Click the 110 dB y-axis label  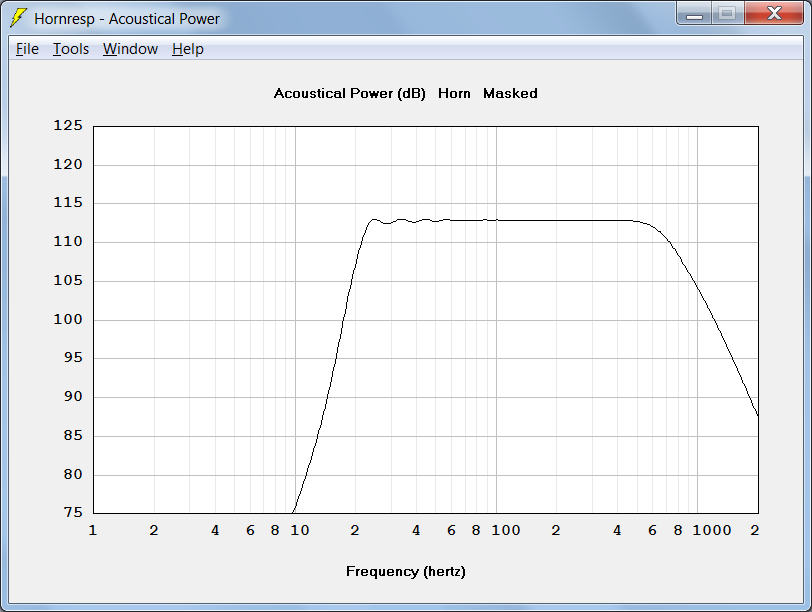68,241
